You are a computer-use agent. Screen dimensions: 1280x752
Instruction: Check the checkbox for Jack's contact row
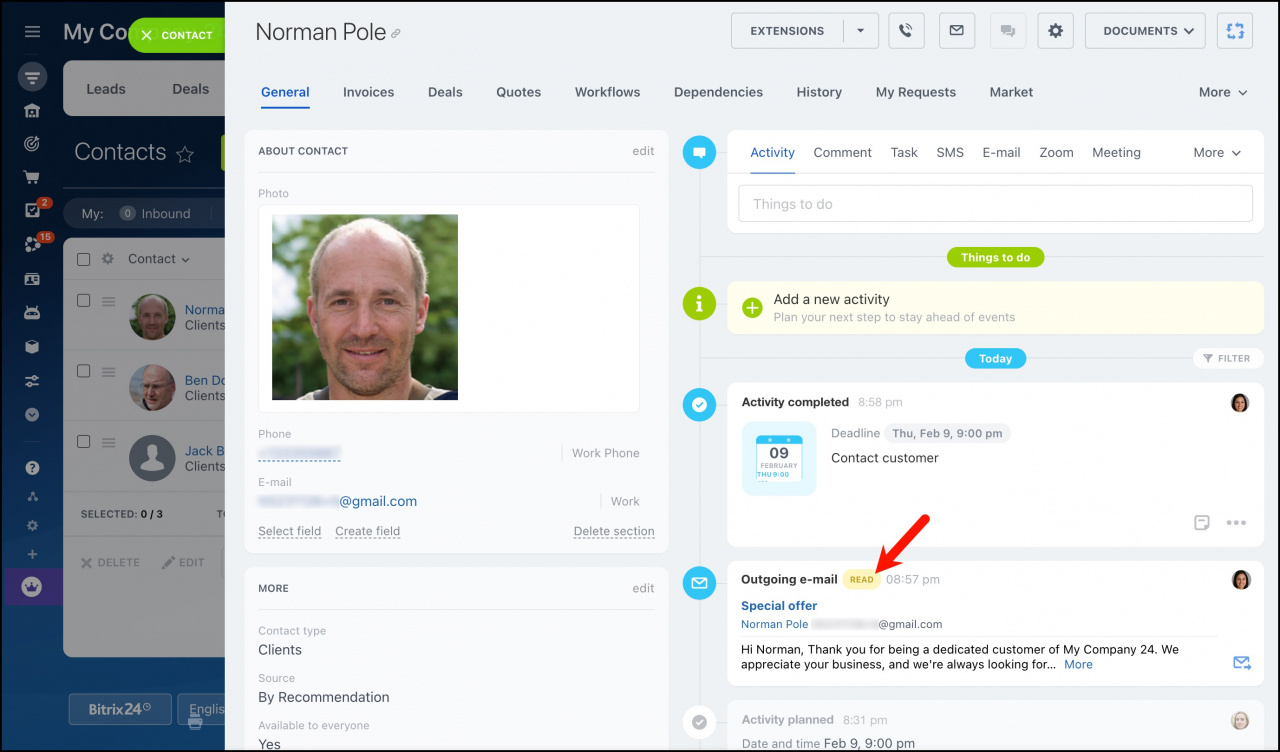pos(84,441)
